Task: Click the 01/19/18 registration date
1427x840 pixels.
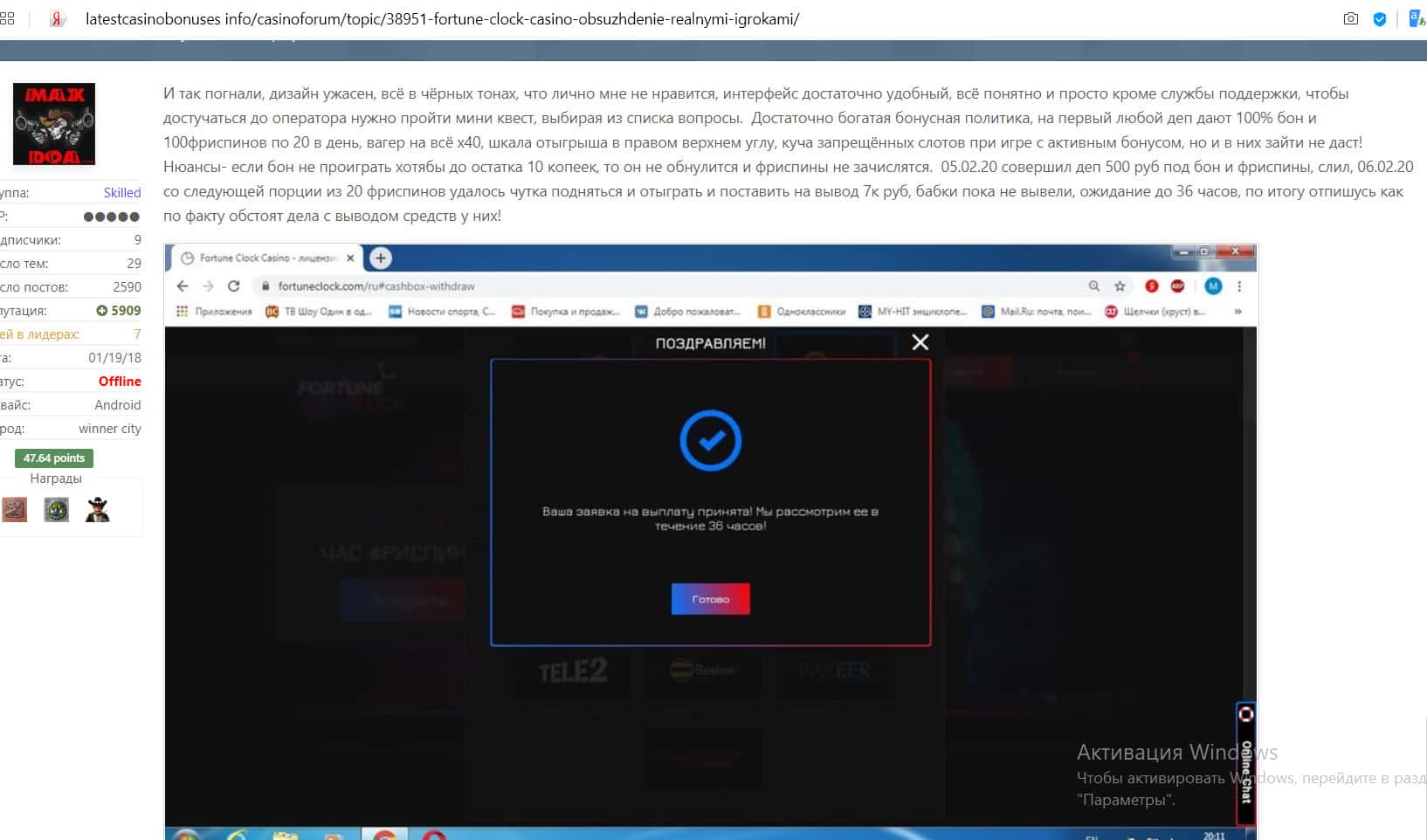Action: [x=114, y=358]
